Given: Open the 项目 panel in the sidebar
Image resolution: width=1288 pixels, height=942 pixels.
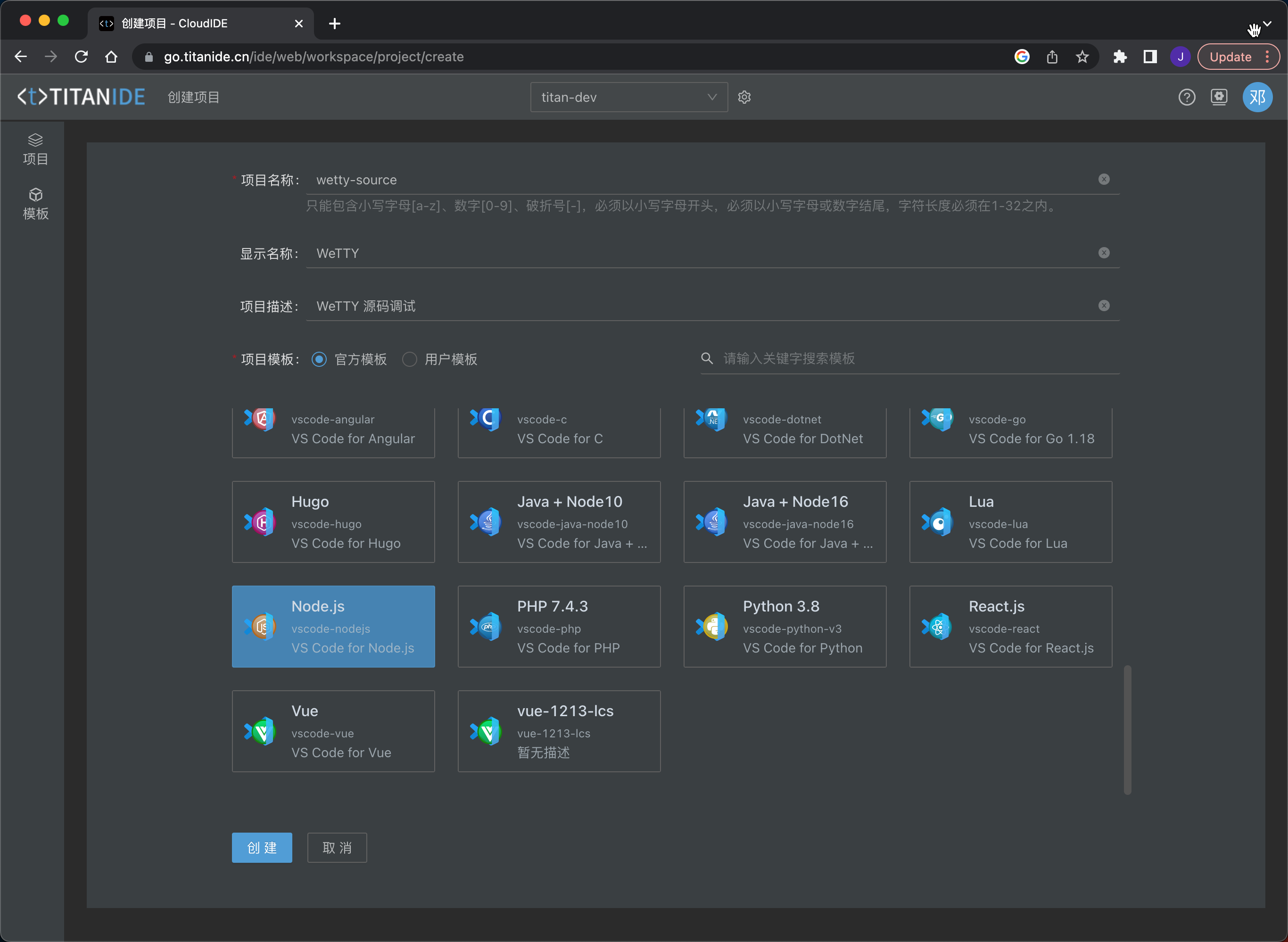Looking at the screenshot, I should click(35, 149).
